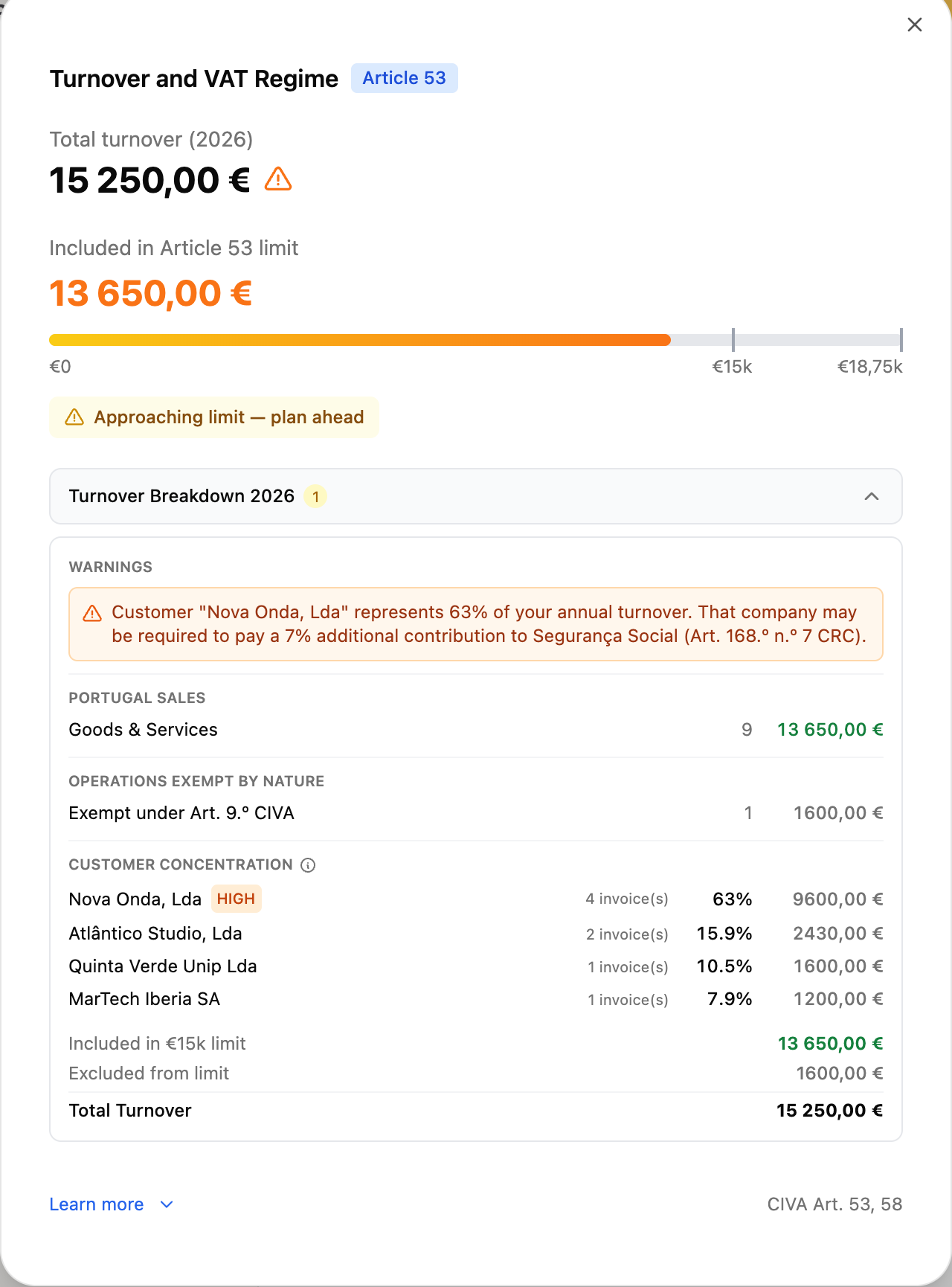Select the Nova Onda, Lda customer row
Screen dimensions: 952x1287
476,899
